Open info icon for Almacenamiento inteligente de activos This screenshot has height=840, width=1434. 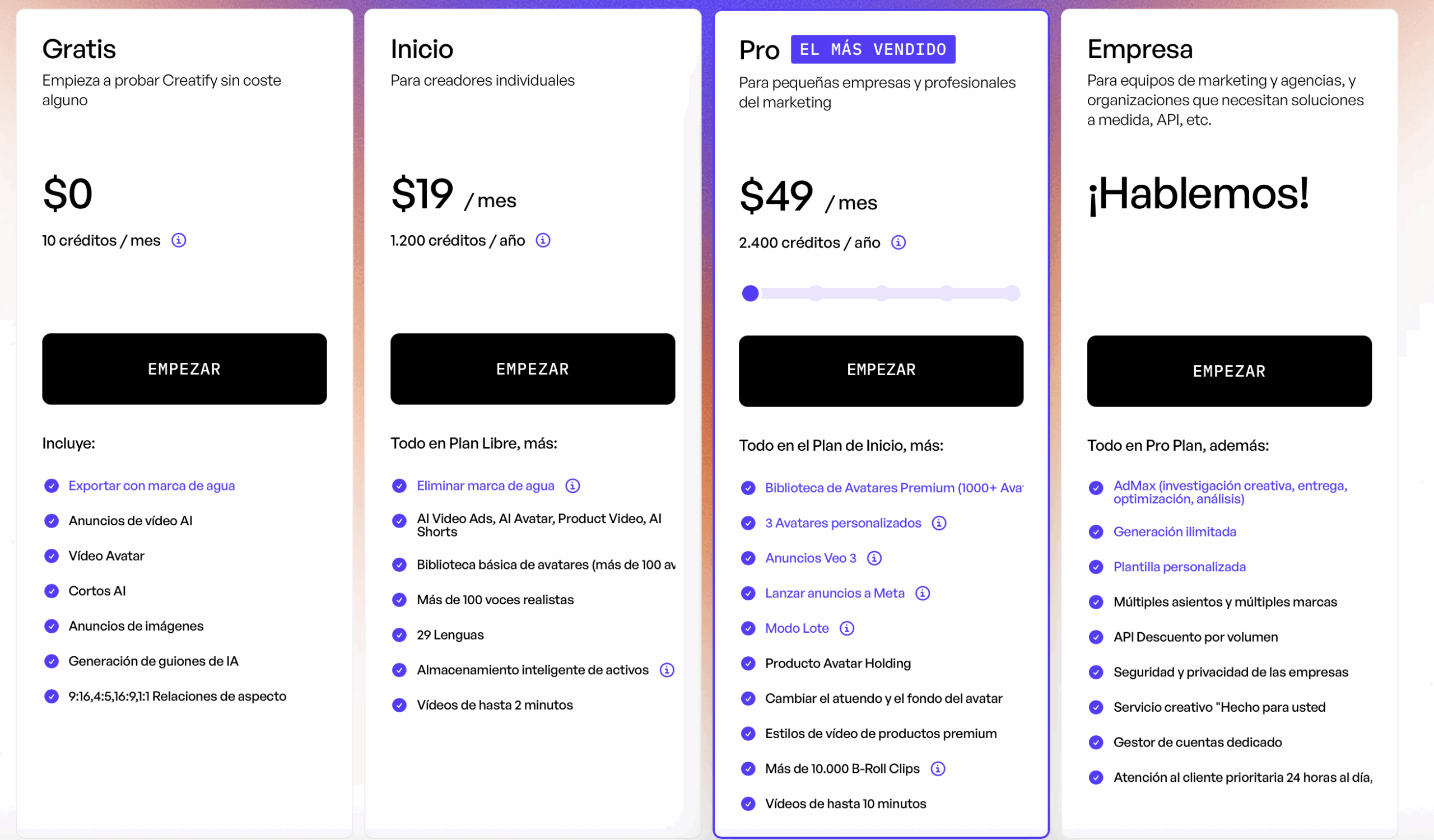667,670
